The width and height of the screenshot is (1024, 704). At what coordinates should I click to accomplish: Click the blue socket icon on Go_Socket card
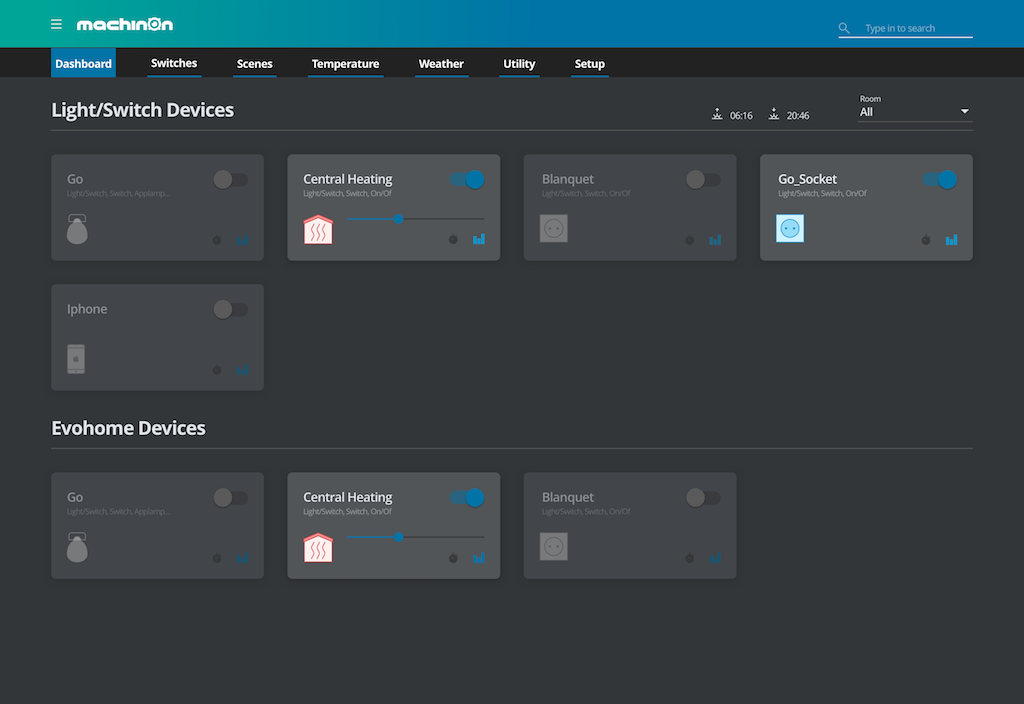coord(790,229)
